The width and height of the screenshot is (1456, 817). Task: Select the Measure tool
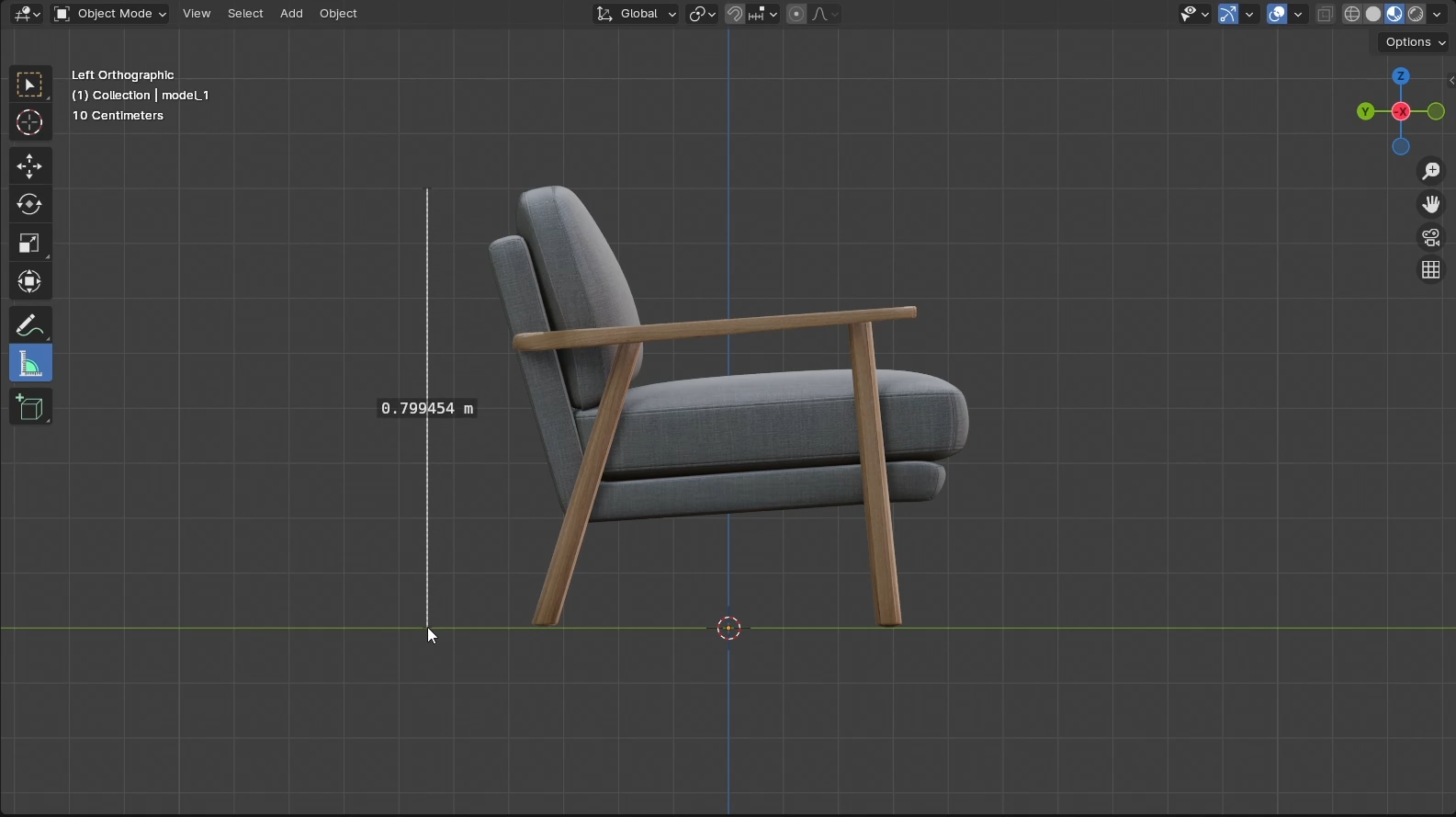29,364
